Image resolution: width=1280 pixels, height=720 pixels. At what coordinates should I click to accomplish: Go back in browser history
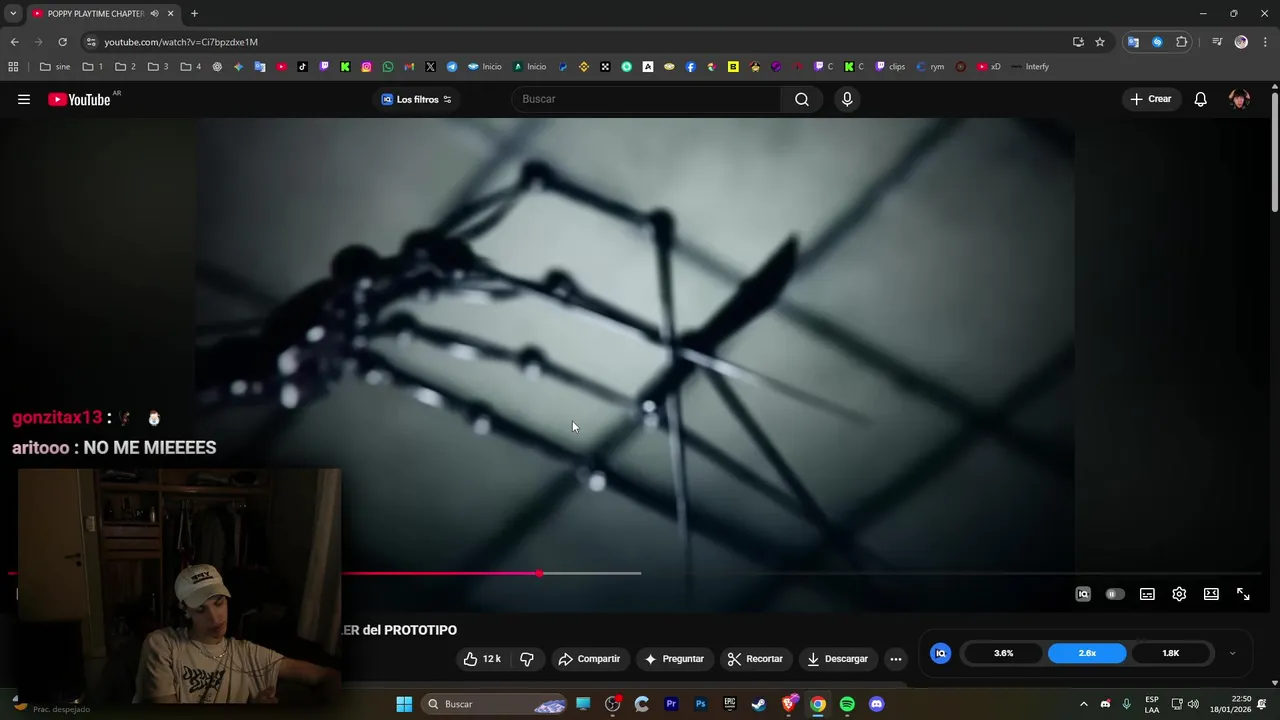coord(14,42)
